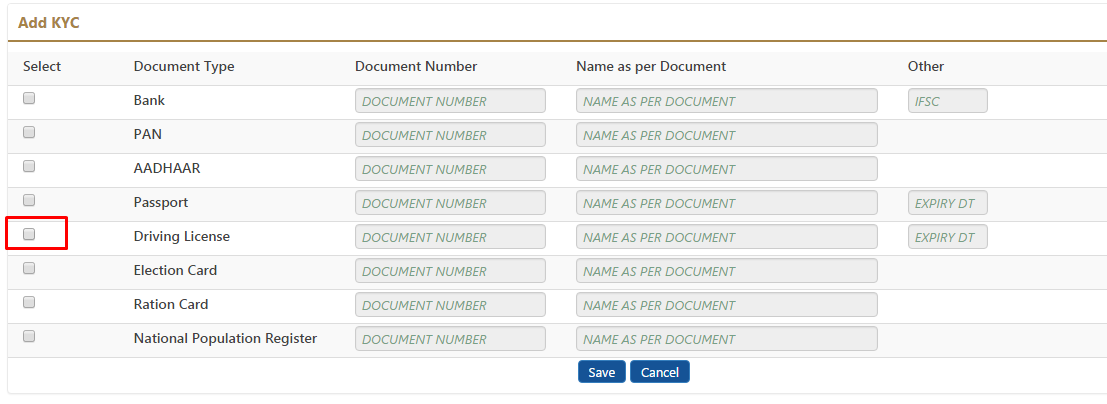Image resolution: width=1107 pixels, height=404 pixels.
Task: Click the Bank IFSC field
Action: point(947,101)
